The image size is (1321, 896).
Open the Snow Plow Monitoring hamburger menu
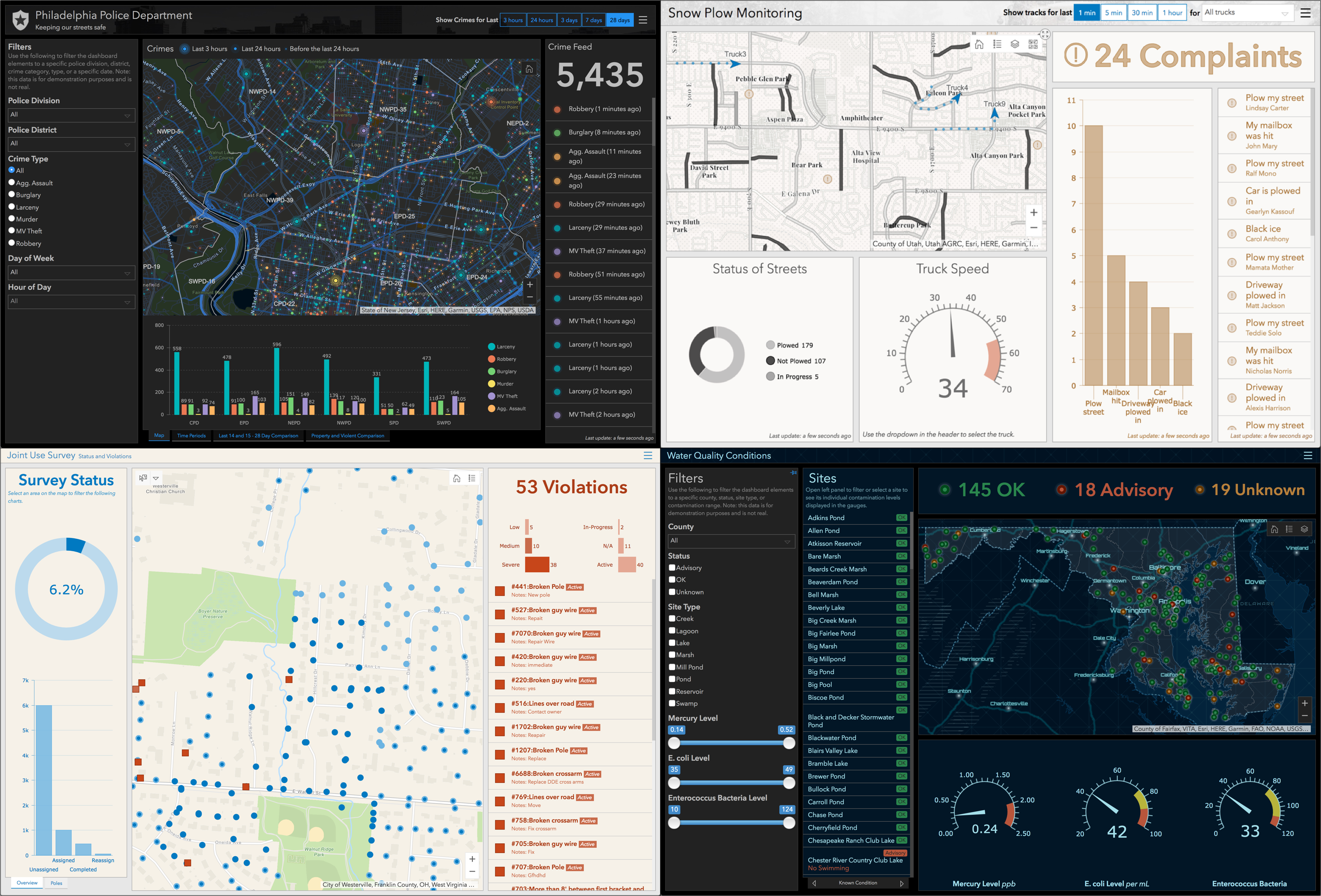pos(1305,12)
